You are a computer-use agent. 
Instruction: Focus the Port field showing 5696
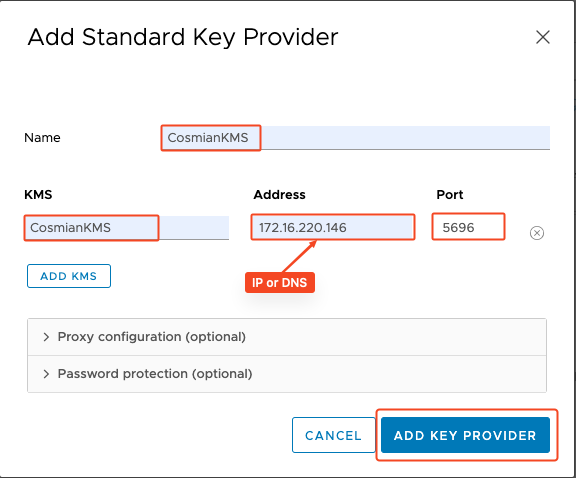tap(468, 227)
